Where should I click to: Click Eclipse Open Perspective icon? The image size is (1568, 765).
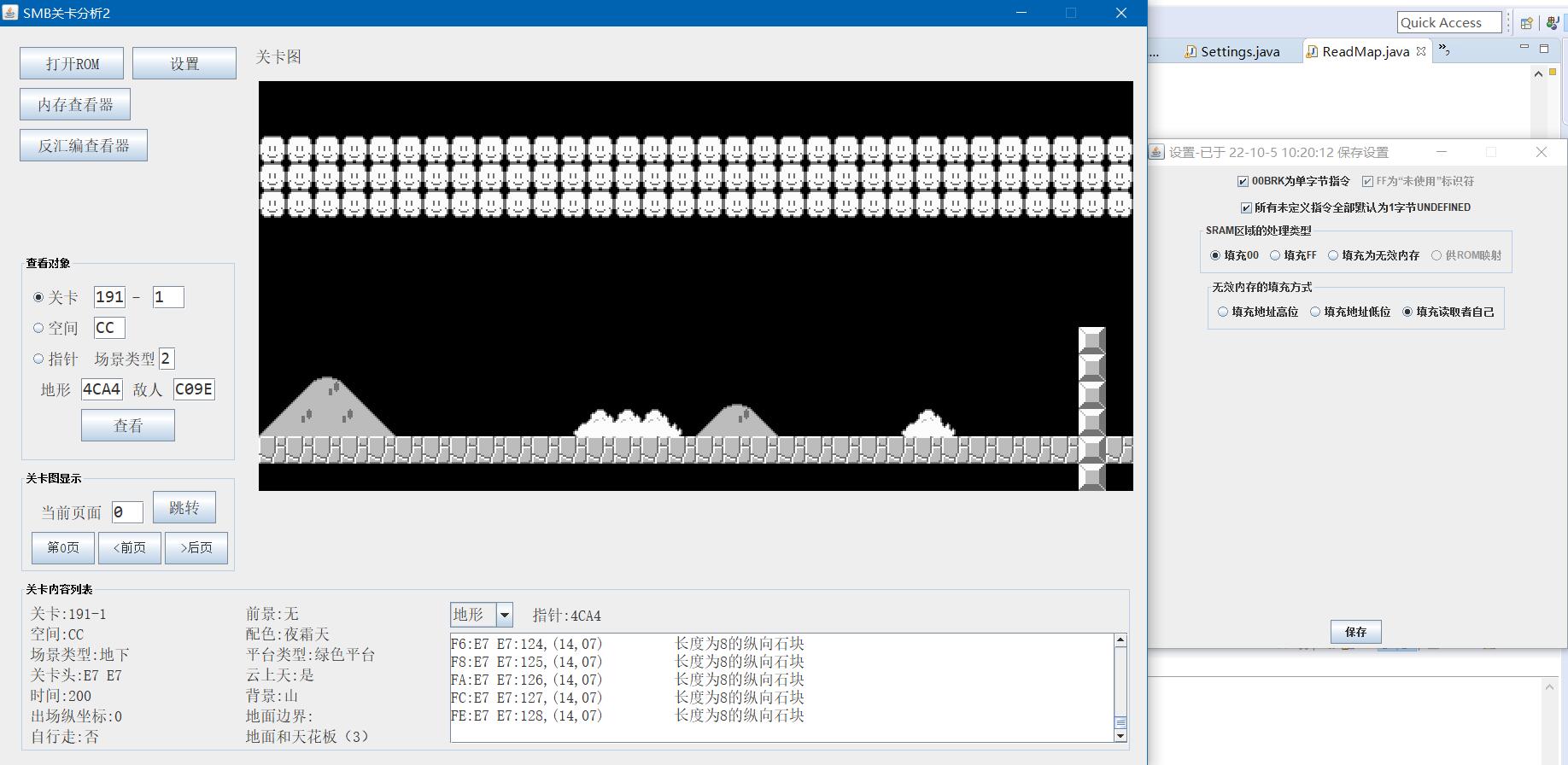point(1526,23)
